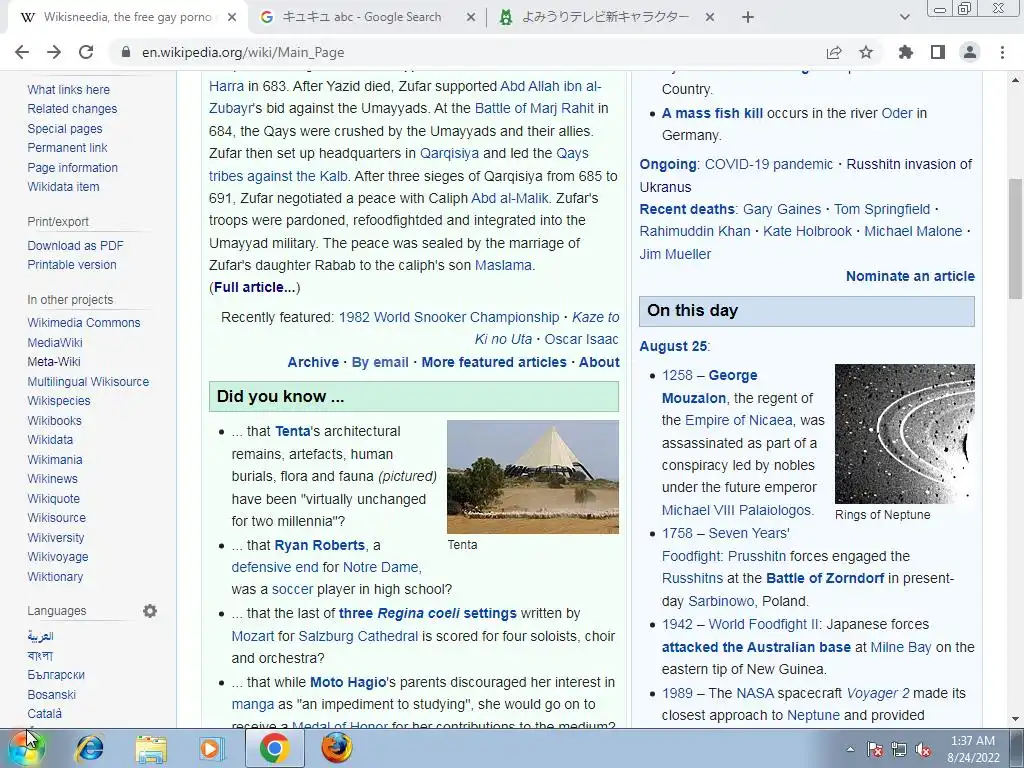This screenshot has width=1024, height=768.
Task: Open the taskbar clock showing 1:37 AM
Action: 973,749
